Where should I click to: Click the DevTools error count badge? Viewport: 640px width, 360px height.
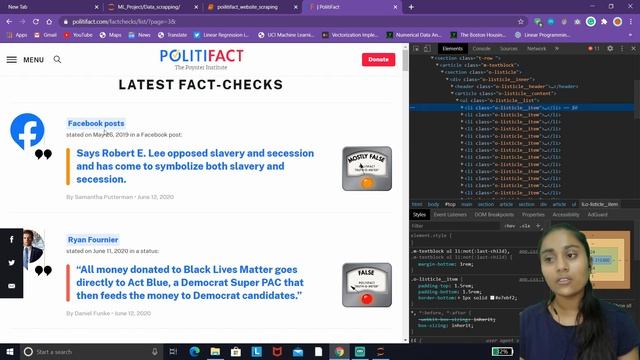[593, 49]
